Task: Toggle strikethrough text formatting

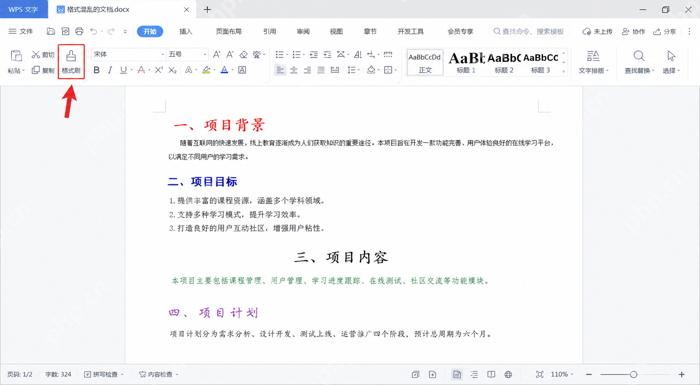Action: (x=141, y=70)
